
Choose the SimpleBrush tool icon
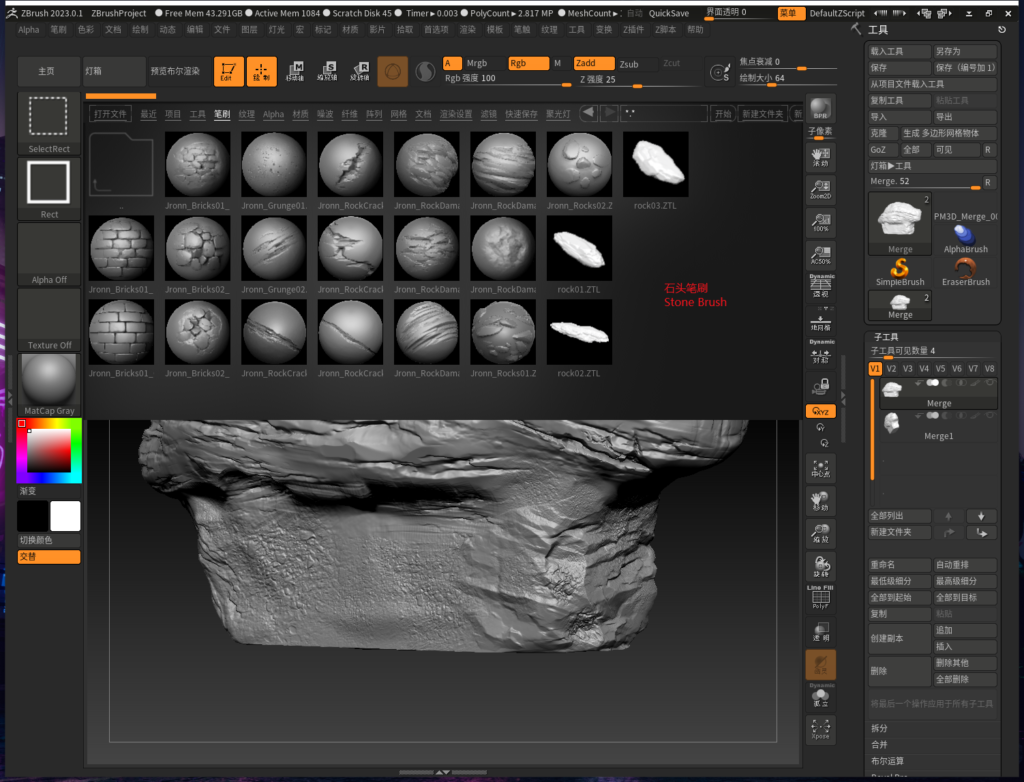point(900,270)
